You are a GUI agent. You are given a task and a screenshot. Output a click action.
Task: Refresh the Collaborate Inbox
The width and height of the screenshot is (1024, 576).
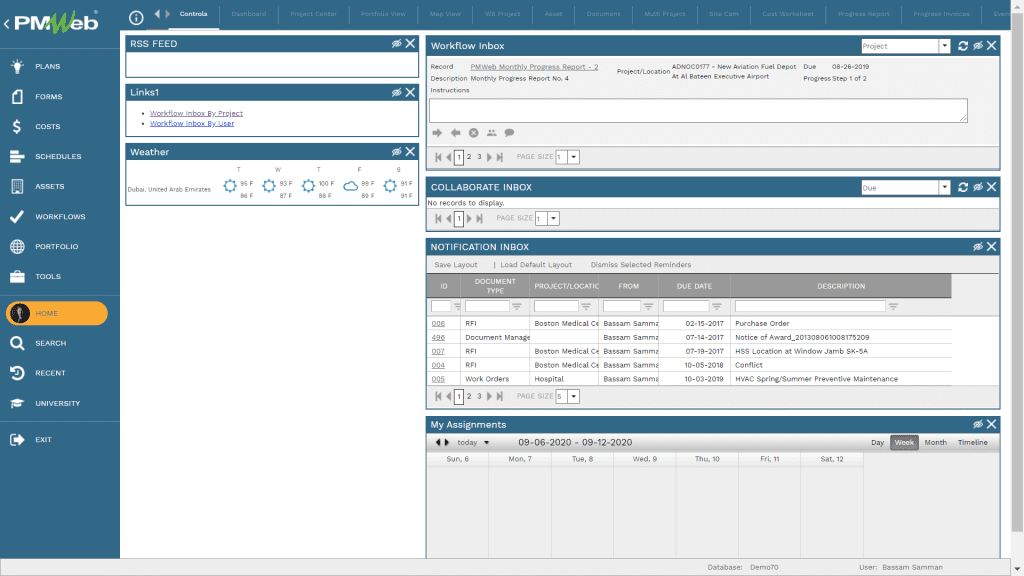click(963, 187)
